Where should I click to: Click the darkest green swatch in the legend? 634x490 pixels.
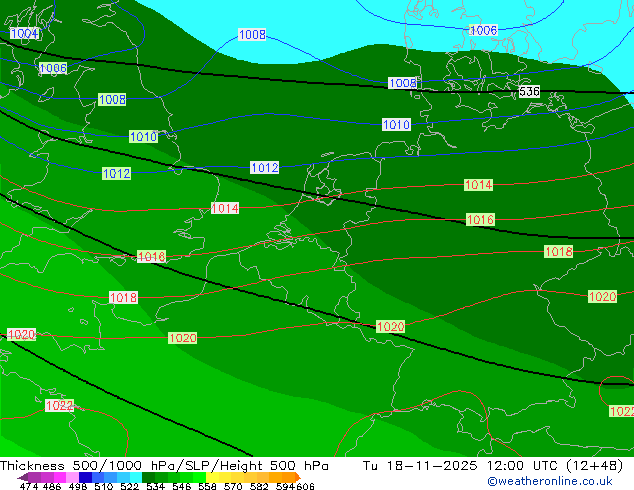tap(148, 477)
